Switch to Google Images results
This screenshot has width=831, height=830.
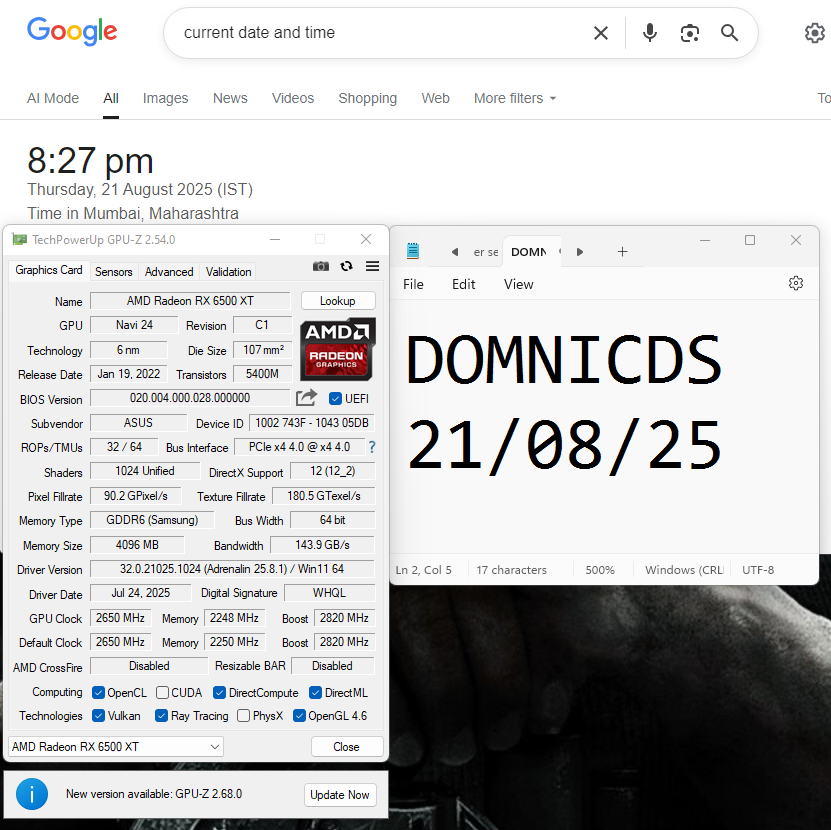click(165, 99)
